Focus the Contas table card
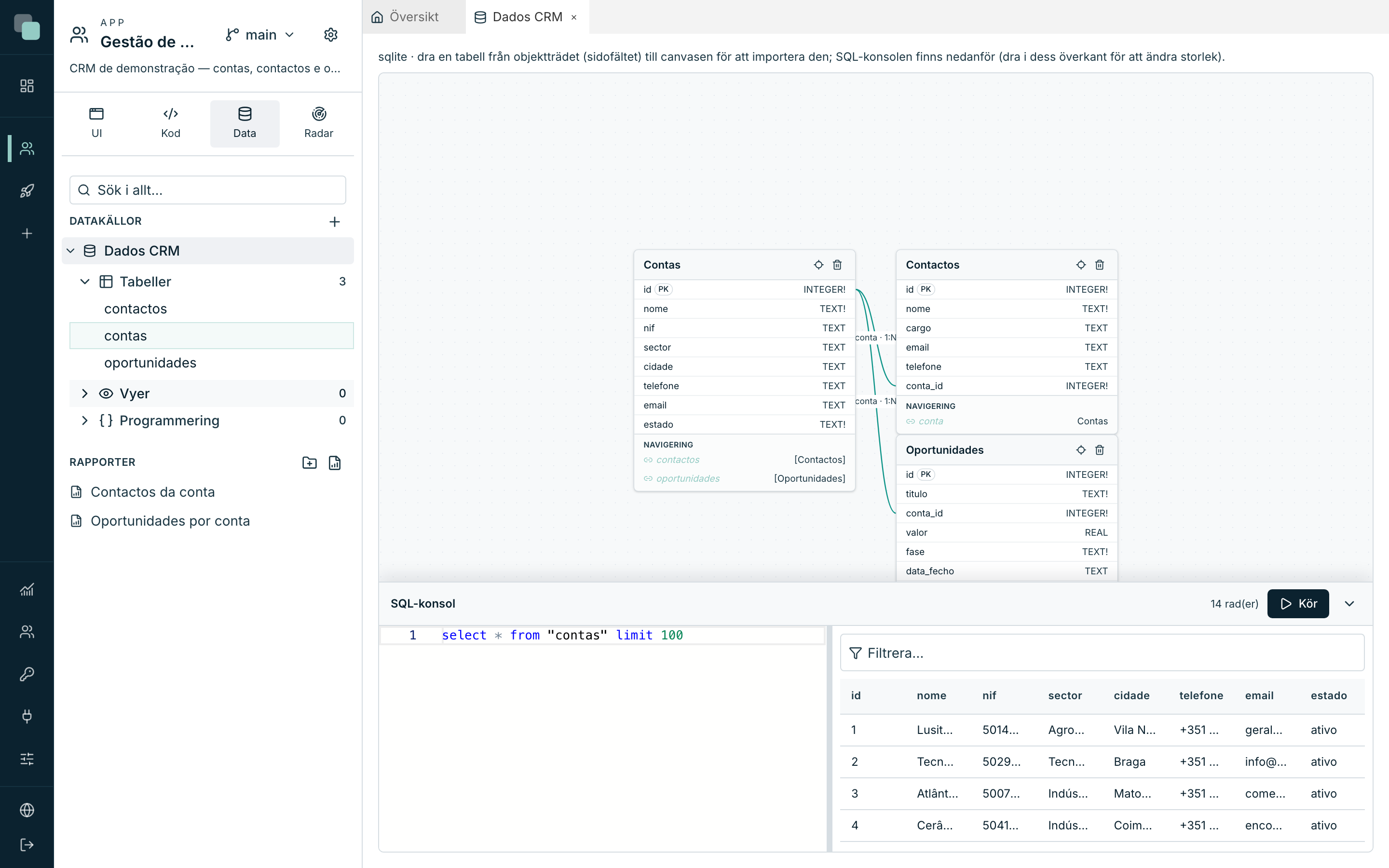Viewport: 1389px width, 868px height. point(818,265)
